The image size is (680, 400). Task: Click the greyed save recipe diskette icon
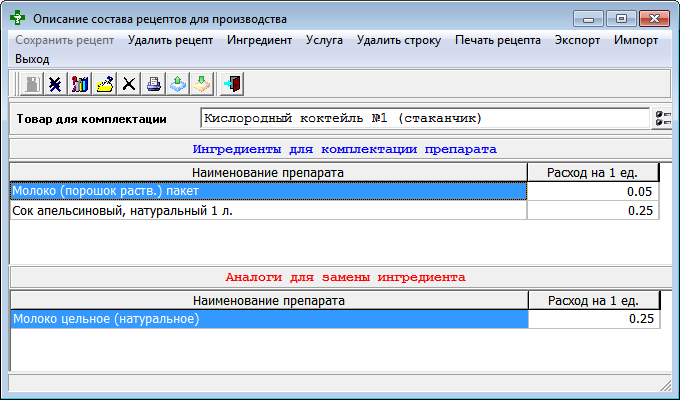coord(32,84)
